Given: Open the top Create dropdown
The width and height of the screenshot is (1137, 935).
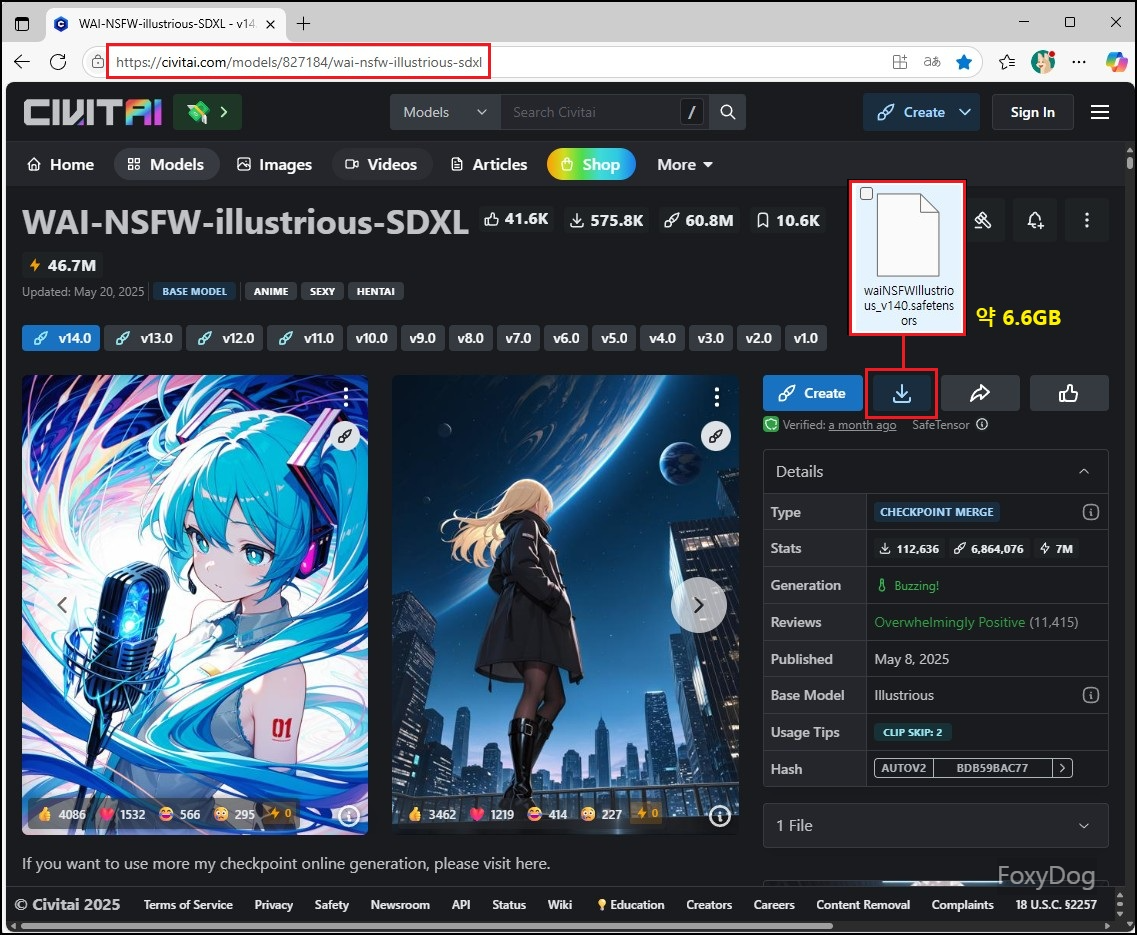Looking at the screenshot, I should pyautogui.click(x=922, y=112).
